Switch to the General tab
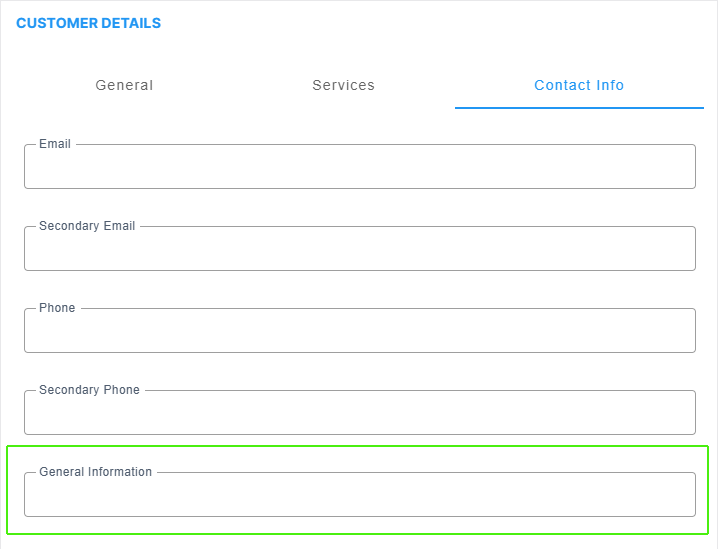Image resolution: width=718 pixels, height=549 pixels. tap(124, 85)
